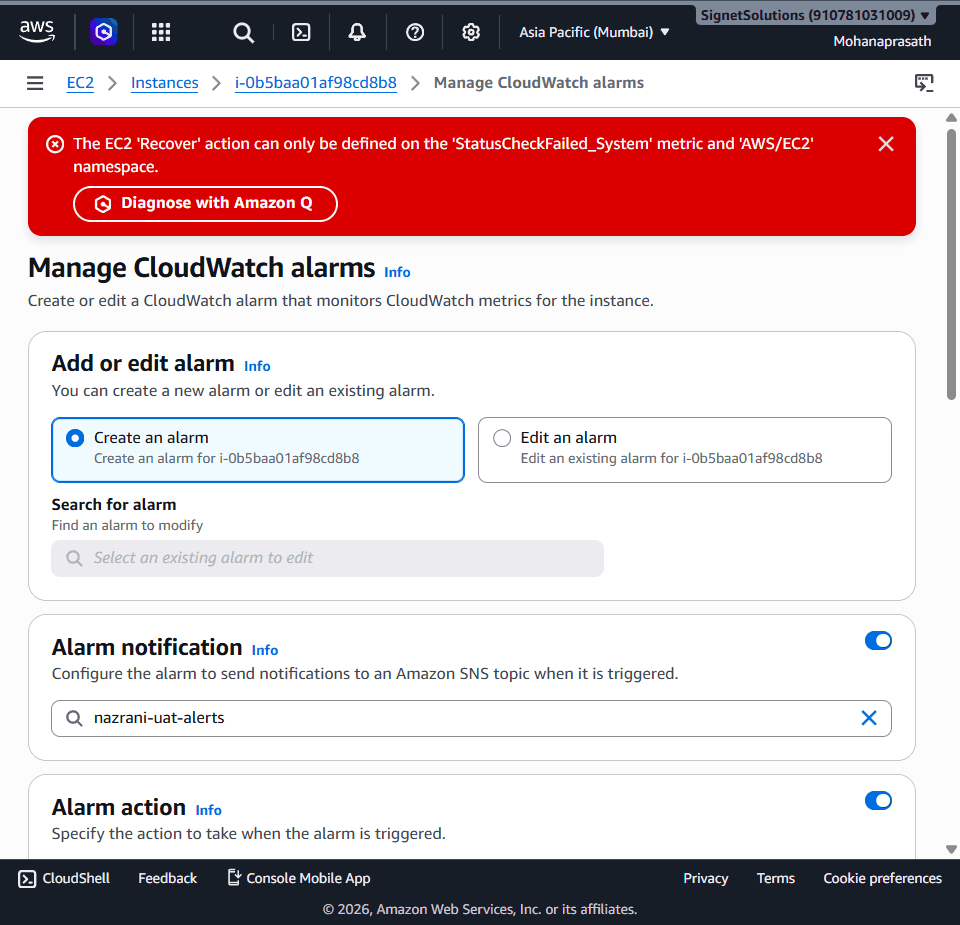This screenshot has width=960, height=925.
Task: Toggle the side navigation hamburger menu
Action: point(35,83)
